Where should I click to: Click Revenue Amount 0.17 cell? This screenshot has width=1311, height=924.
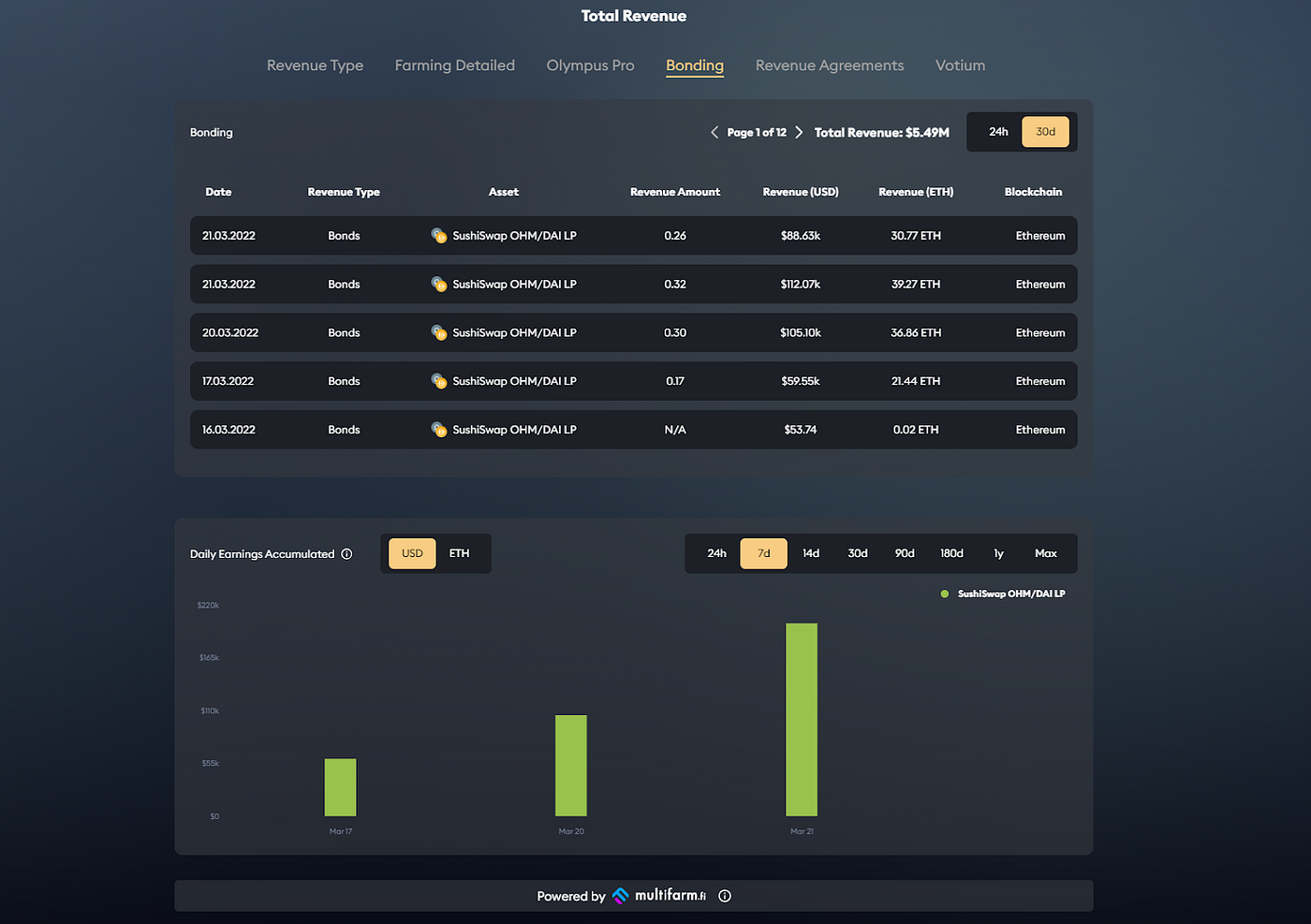click(x=675, y=382)
